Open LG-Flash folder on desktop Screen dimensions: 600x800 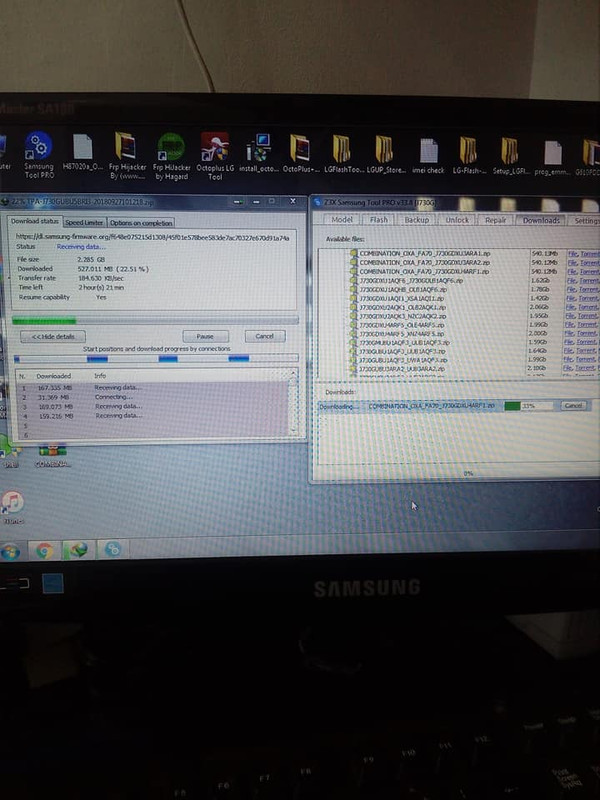(469, 155)
